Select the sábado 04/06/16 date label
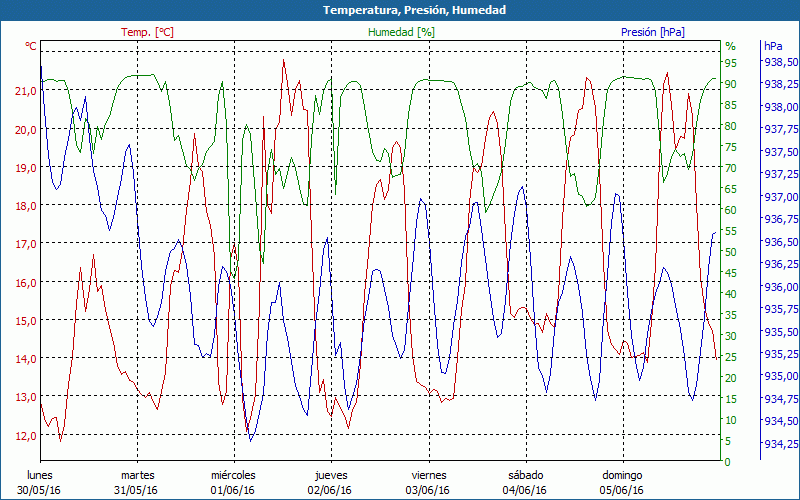The width and height of the screenshot is (800, 500). [525, 482]
